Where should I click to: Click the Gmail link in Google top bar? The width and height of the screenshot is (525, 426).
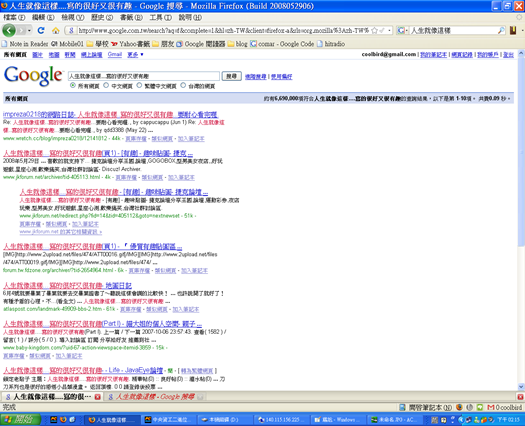click(115, 54)
